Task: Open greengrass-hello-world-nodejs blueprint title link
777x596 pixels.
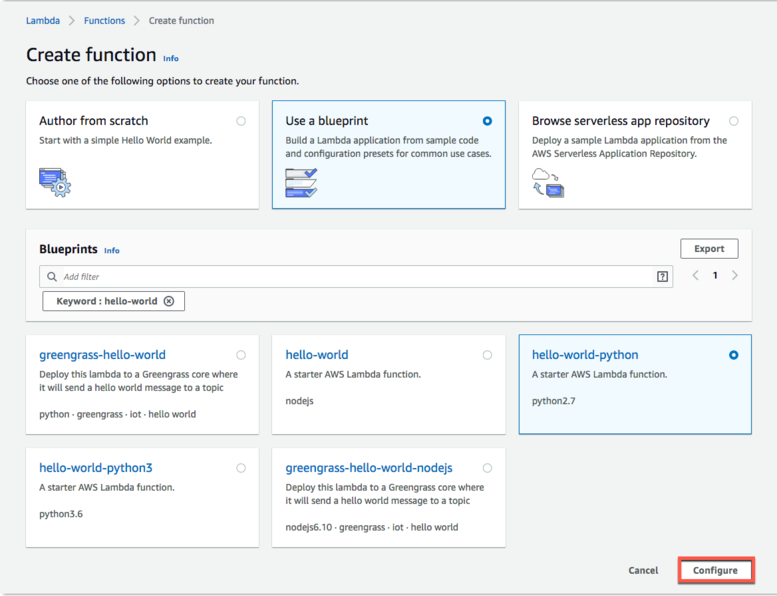Action: tap(369, 468)
